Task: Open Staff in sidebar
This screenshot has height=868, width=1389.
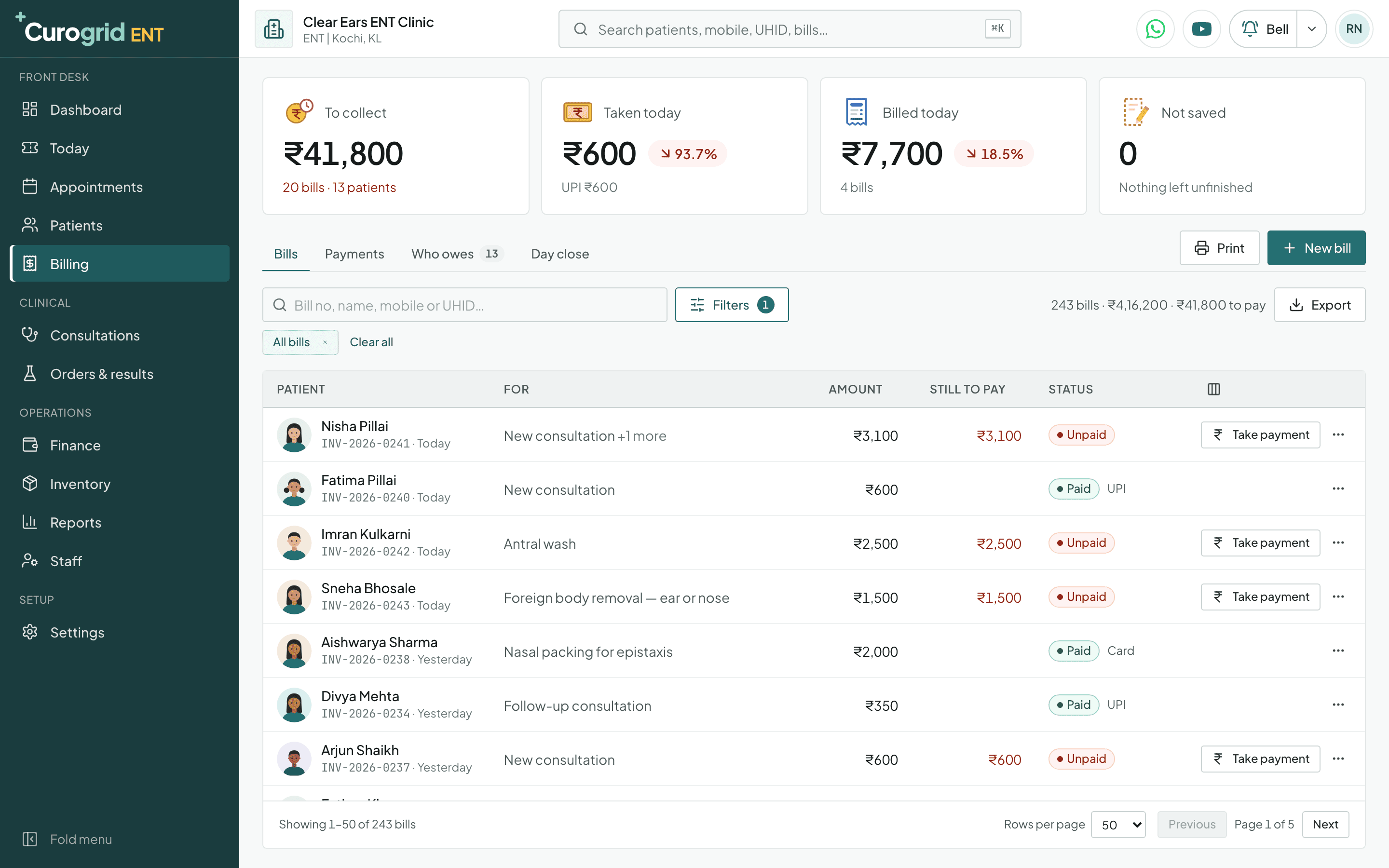Action: point(120,561)
